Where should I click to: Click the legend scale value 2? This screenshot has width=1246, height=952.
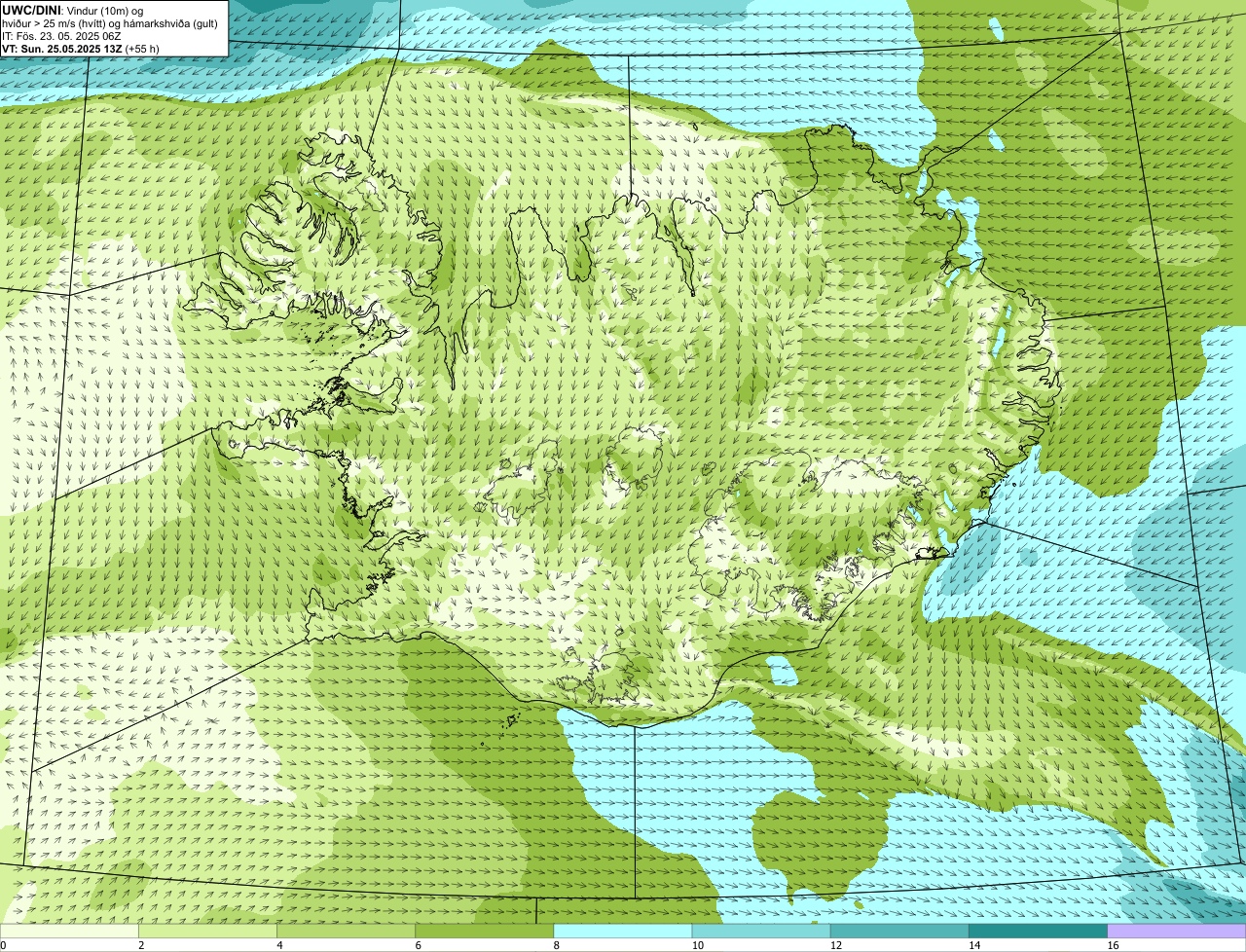click(141, 945)
